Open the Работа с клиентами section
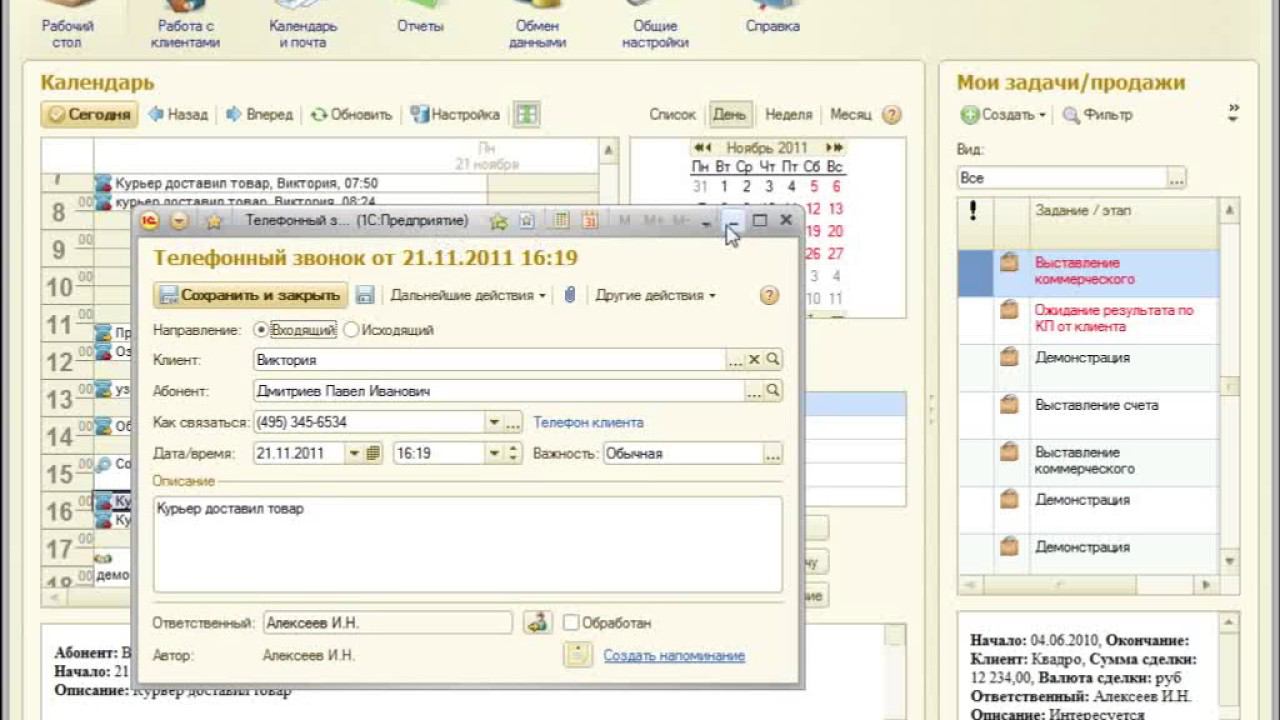1280x720 pixels. (185, 24)
